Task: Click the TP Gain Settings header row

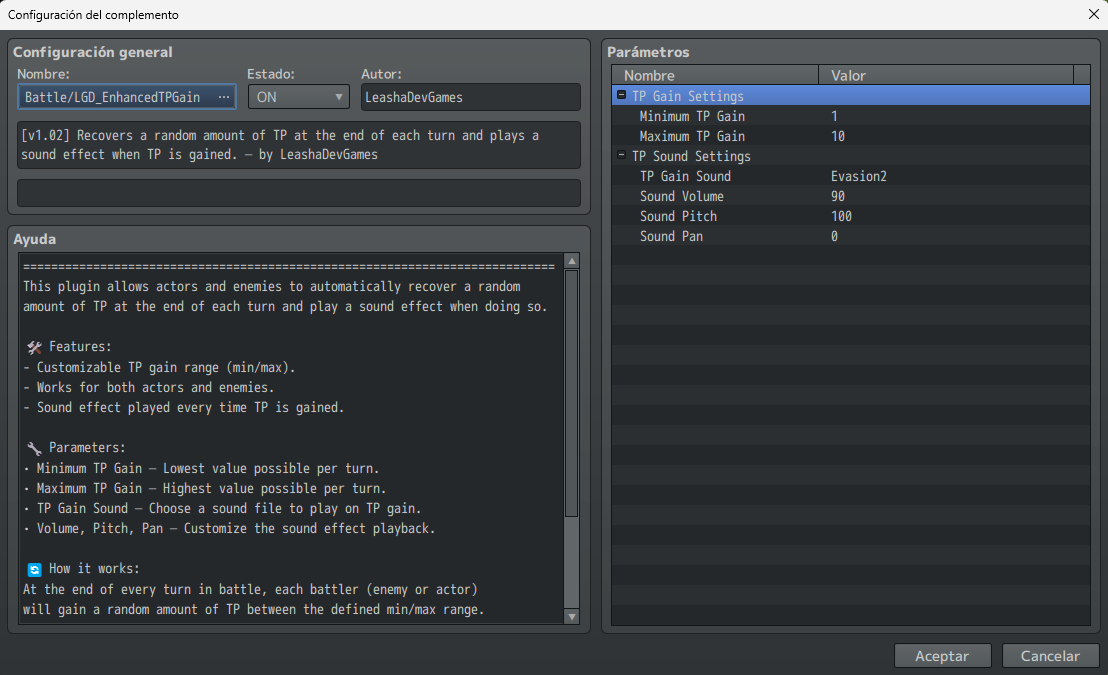Action: [851, 95]
